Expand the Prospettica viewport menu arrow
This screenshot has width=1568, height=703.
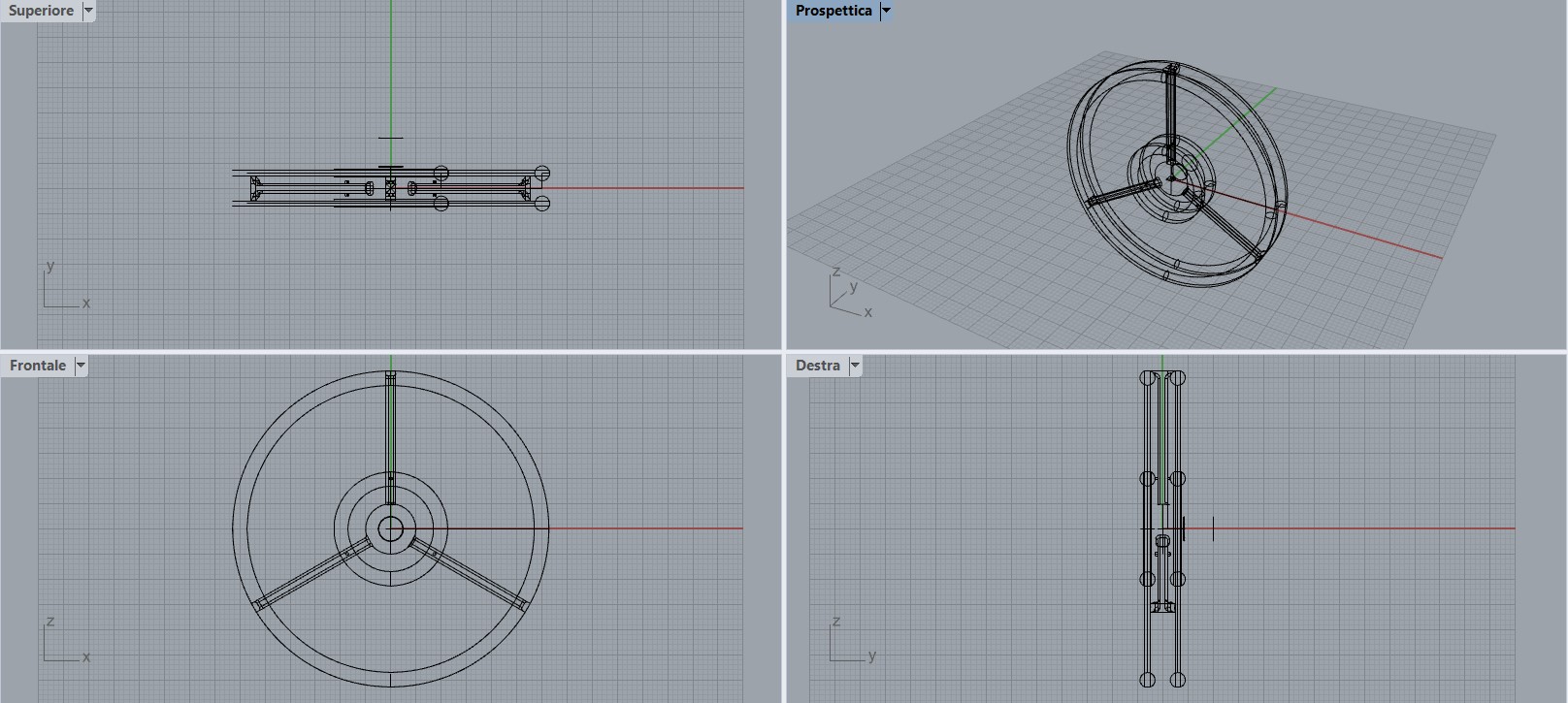[886, 11]
